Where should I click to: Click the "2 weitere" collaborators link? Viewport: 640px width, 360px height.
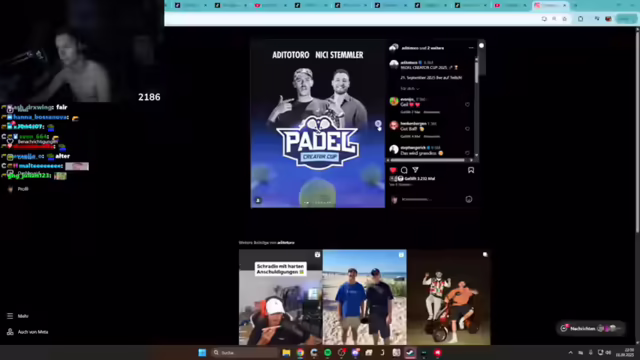point(436,48)
